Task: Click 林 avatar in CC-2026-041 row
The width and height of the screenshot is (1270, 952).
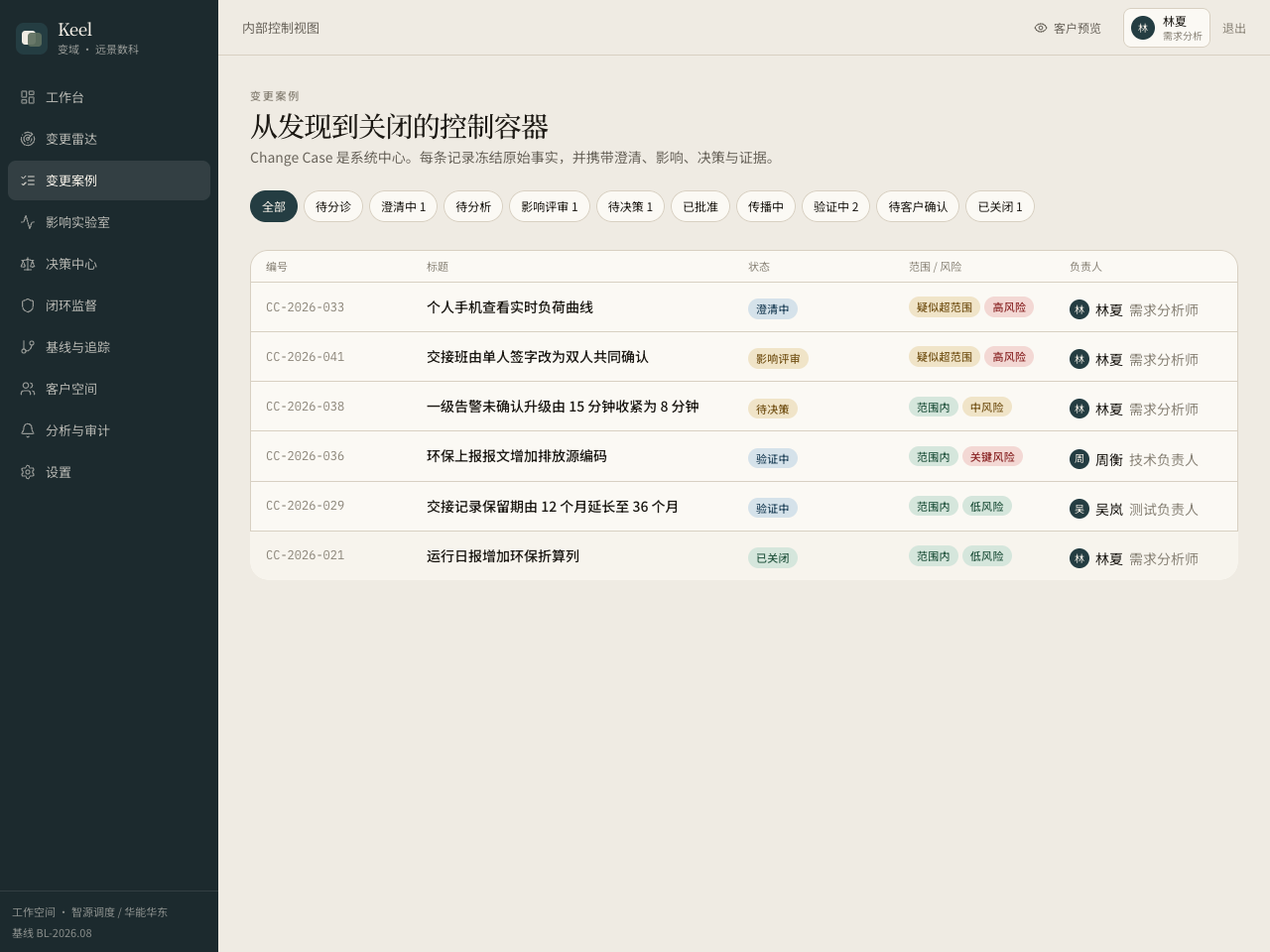Action: [1079, 359]
